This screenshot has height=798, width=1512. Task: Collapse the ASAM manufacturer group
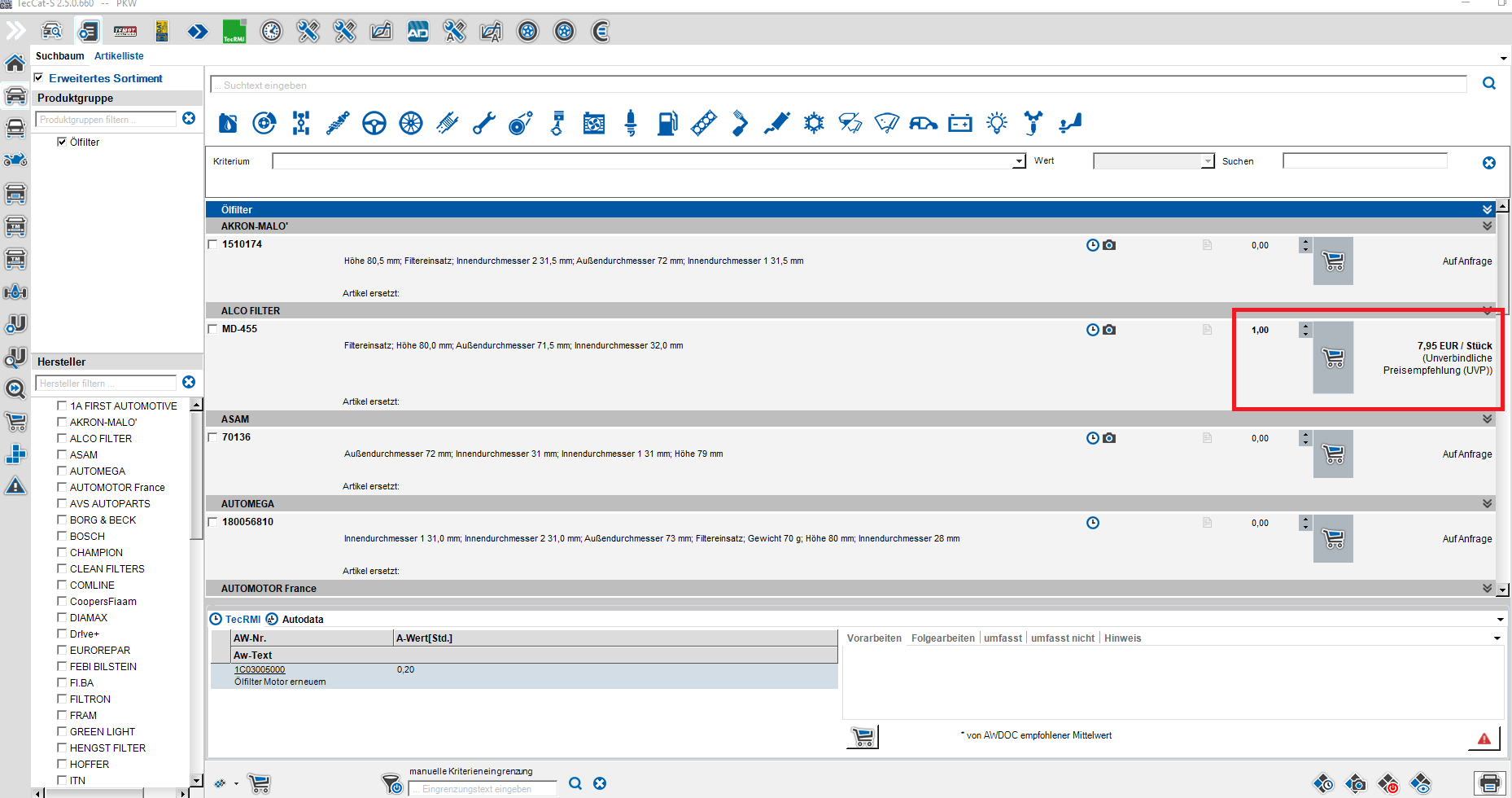(1488, 419)
